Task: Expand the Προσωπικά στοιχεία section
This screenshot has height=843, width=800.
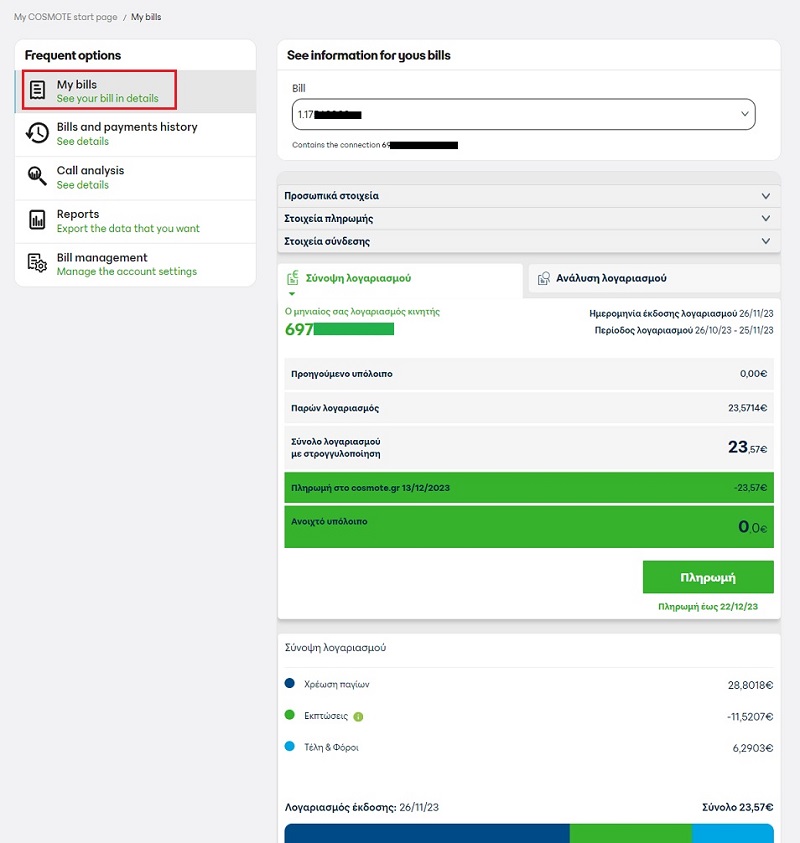Action: point(527,196)
